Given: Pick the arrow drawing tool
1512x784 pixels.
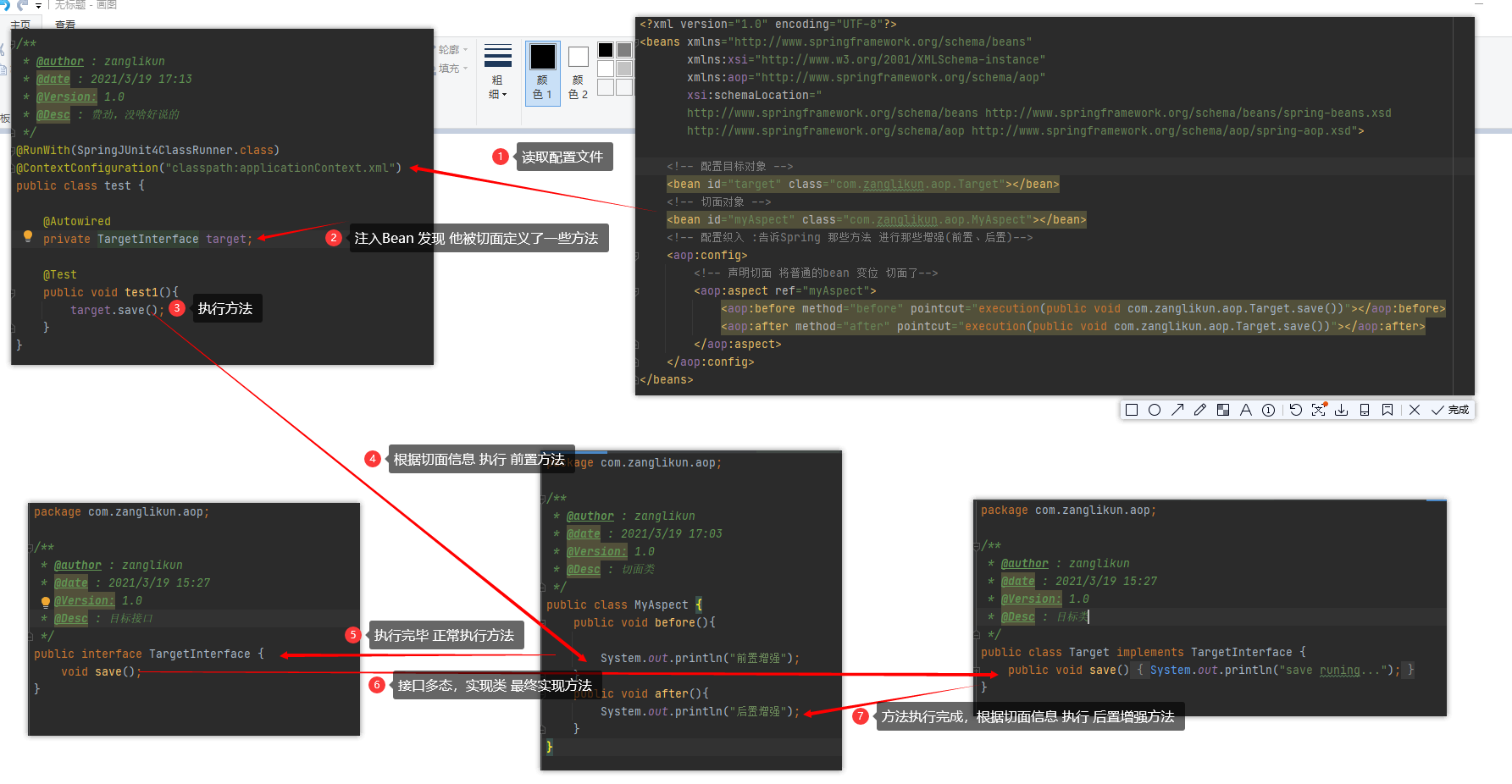Looking at the screenshot, I should 1177,410.
